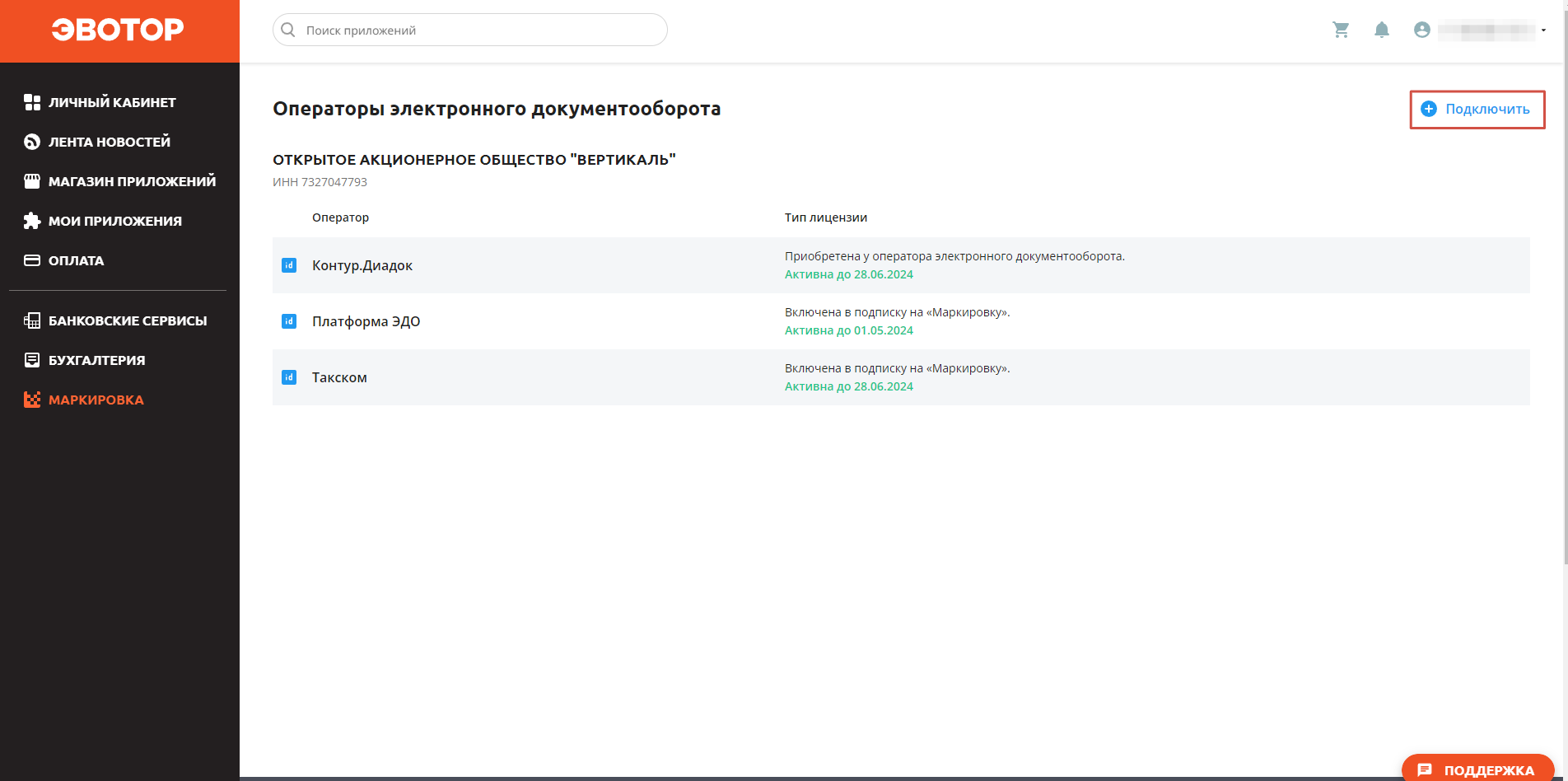Click the Оператор column header
Image resolution: width=1568 pixels, height=781 pixels.
(x=340, y=217)
